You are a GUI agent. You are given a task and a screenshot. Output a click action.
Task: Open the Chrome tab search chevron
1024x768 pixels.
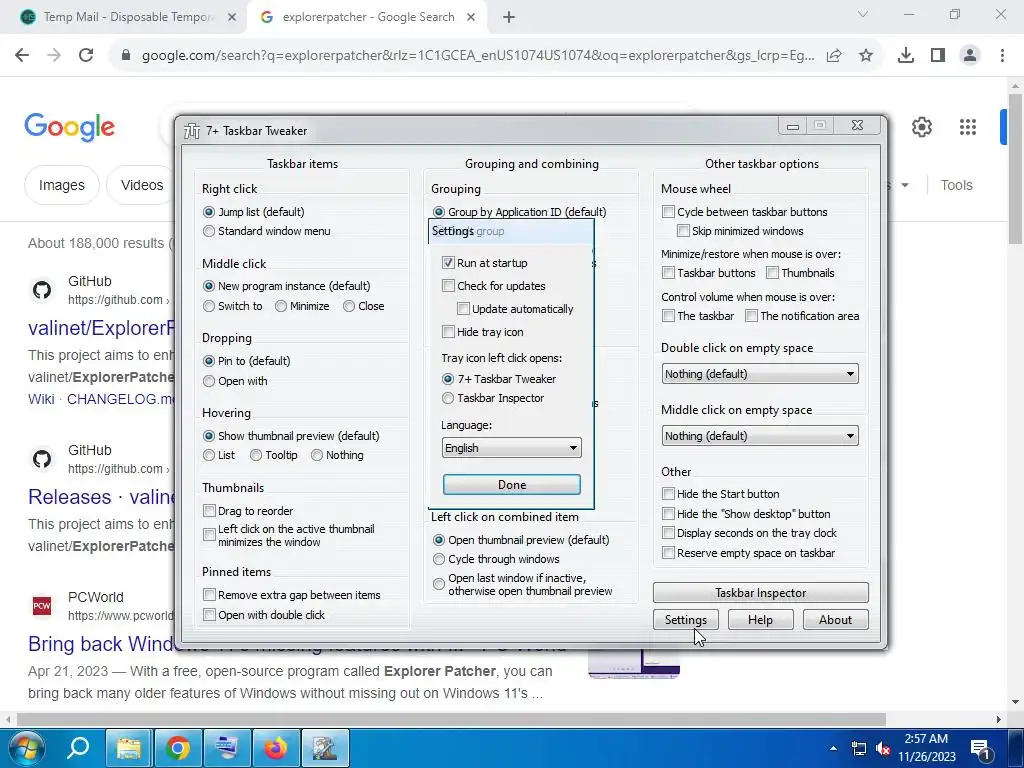[863, 14]
